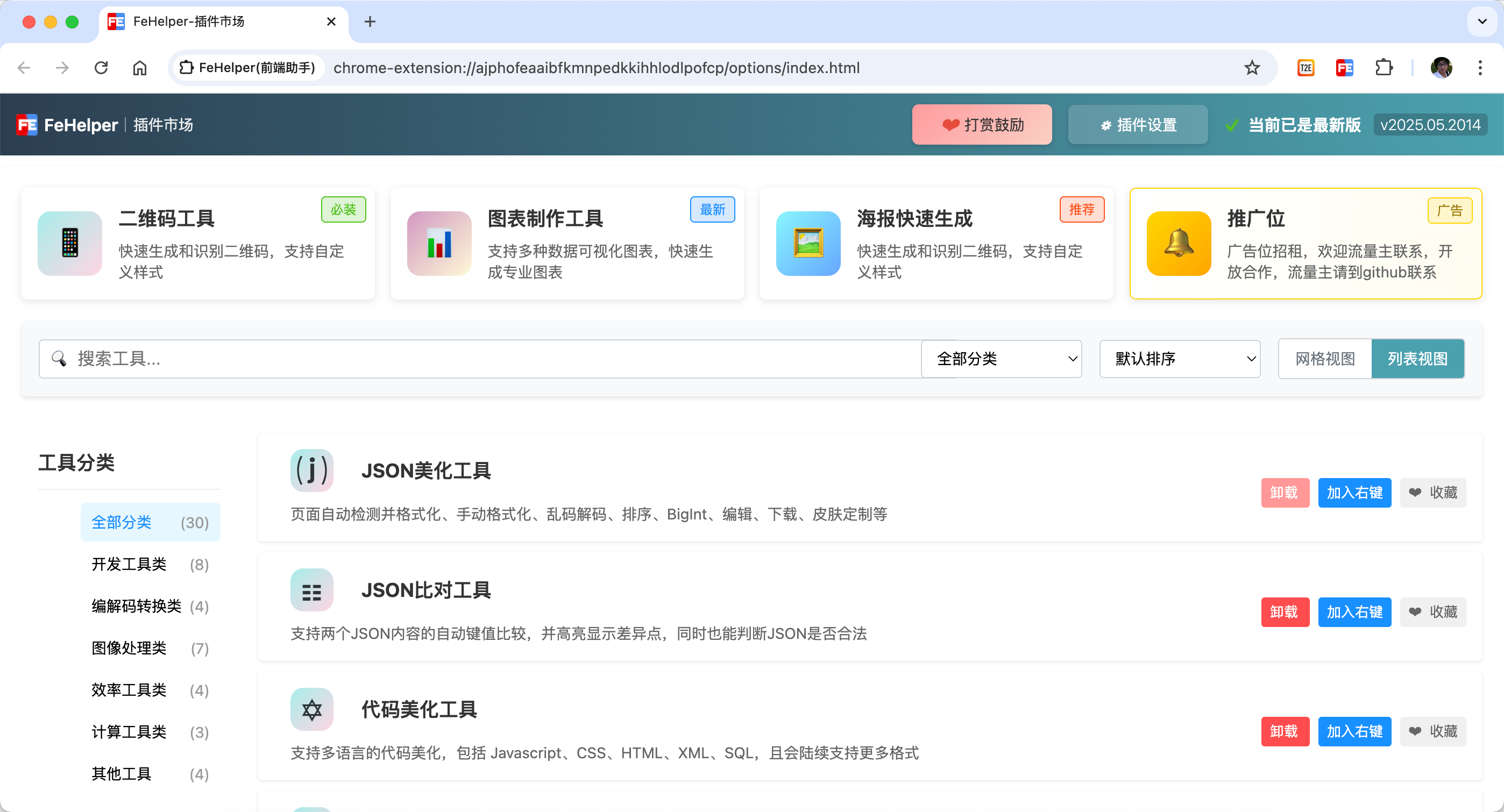Image resolution: width=1504 pixels, height=812 pixels.
Task: Click the T2E extension icon in the toolbar
Action: (x=1306, y=68)
